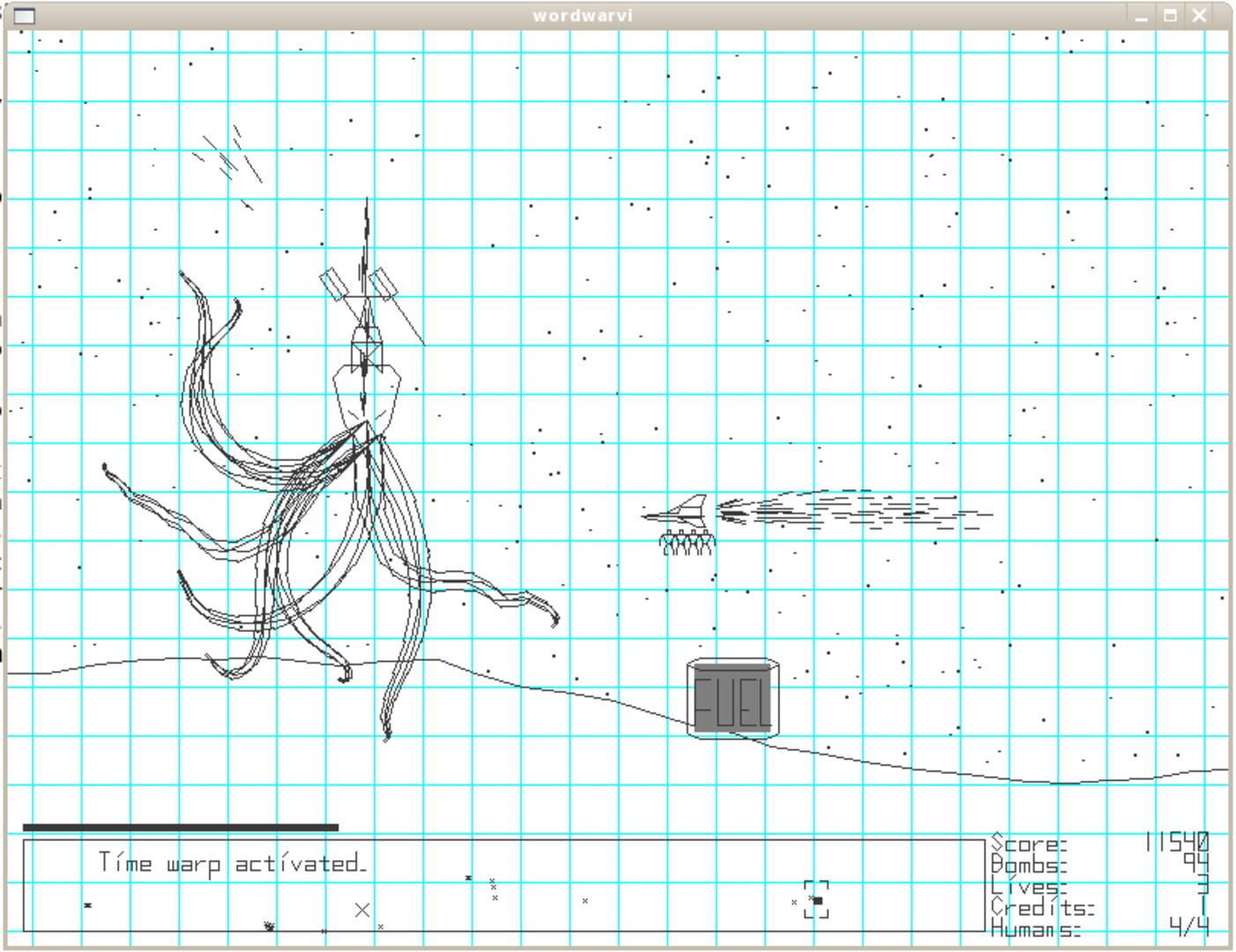
Task: Click the Humans 4/4 counter
Action: (1099, 926)
